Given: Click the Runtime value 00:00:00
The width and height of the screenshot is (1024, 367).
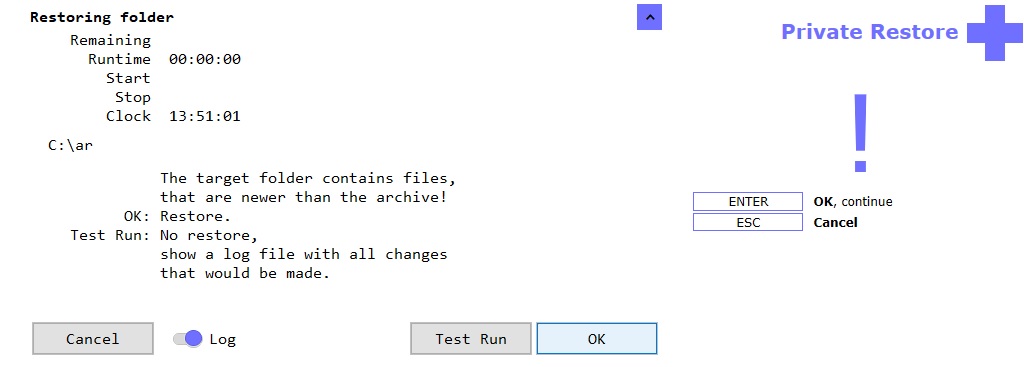Looking at the screenshot, I should 204,59.
